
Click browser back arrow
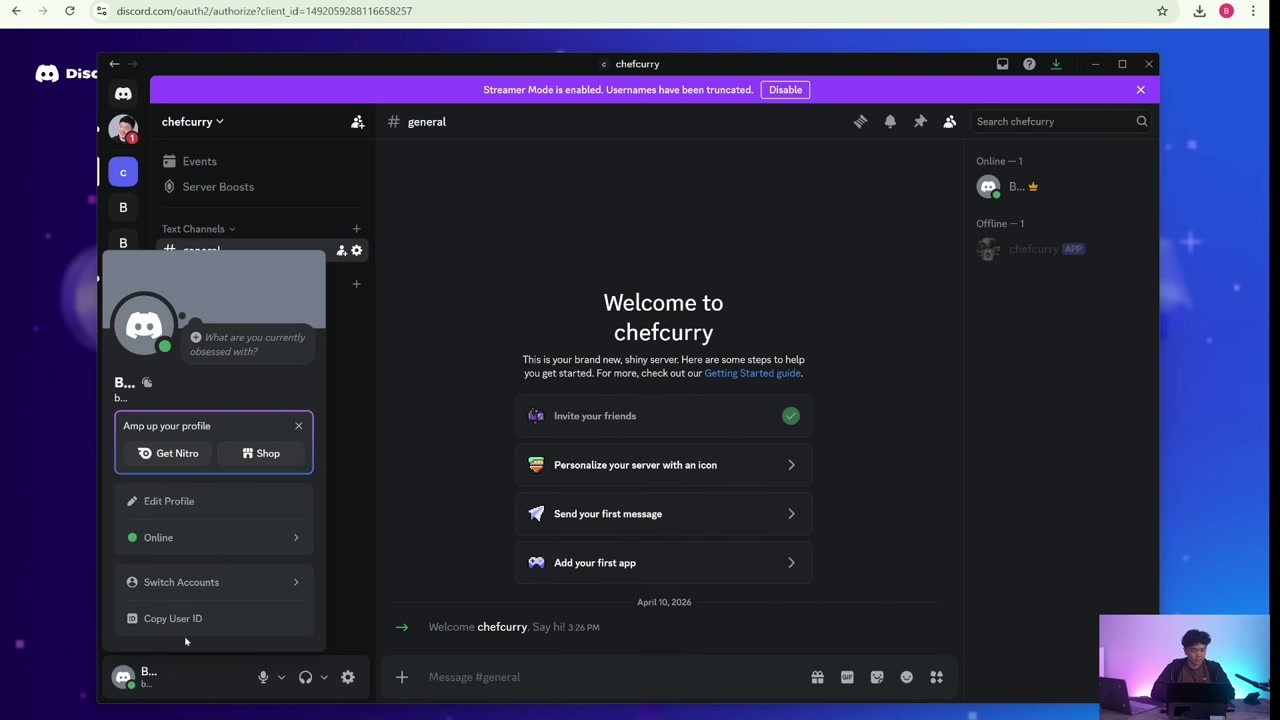point(16,11)
